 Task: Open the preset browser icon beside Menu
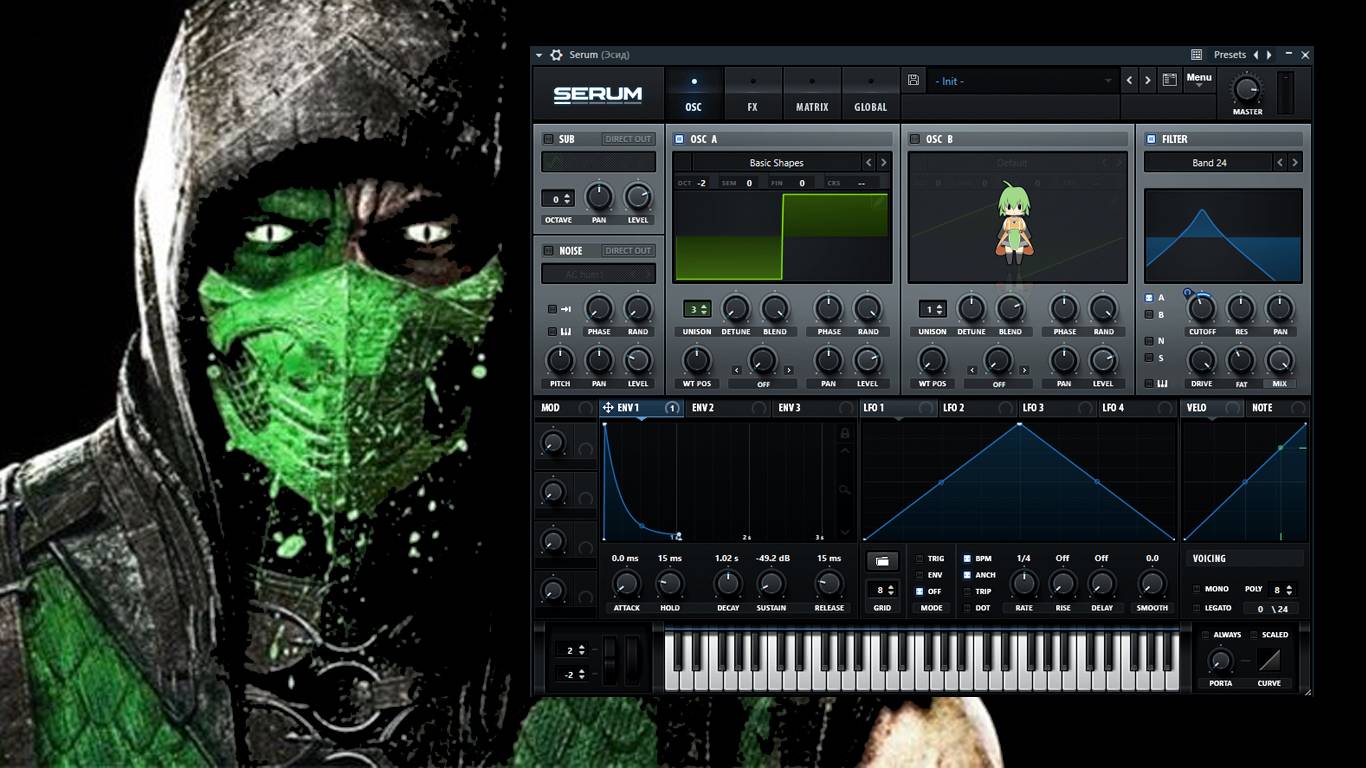tap(1169, 81)
